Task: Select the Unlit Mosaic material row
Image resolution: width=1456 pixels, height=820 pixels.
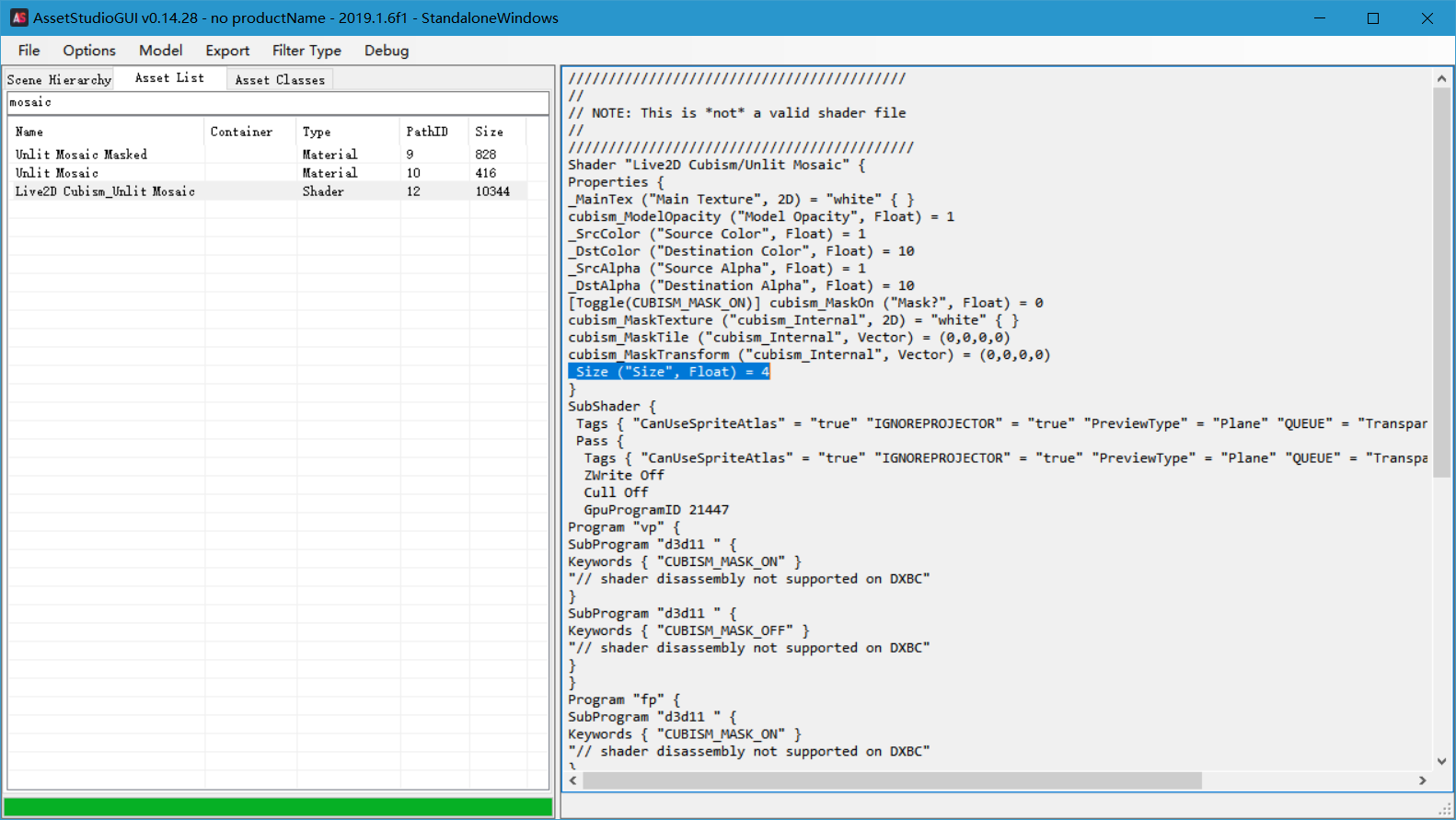Action: (x=57, y=173)
